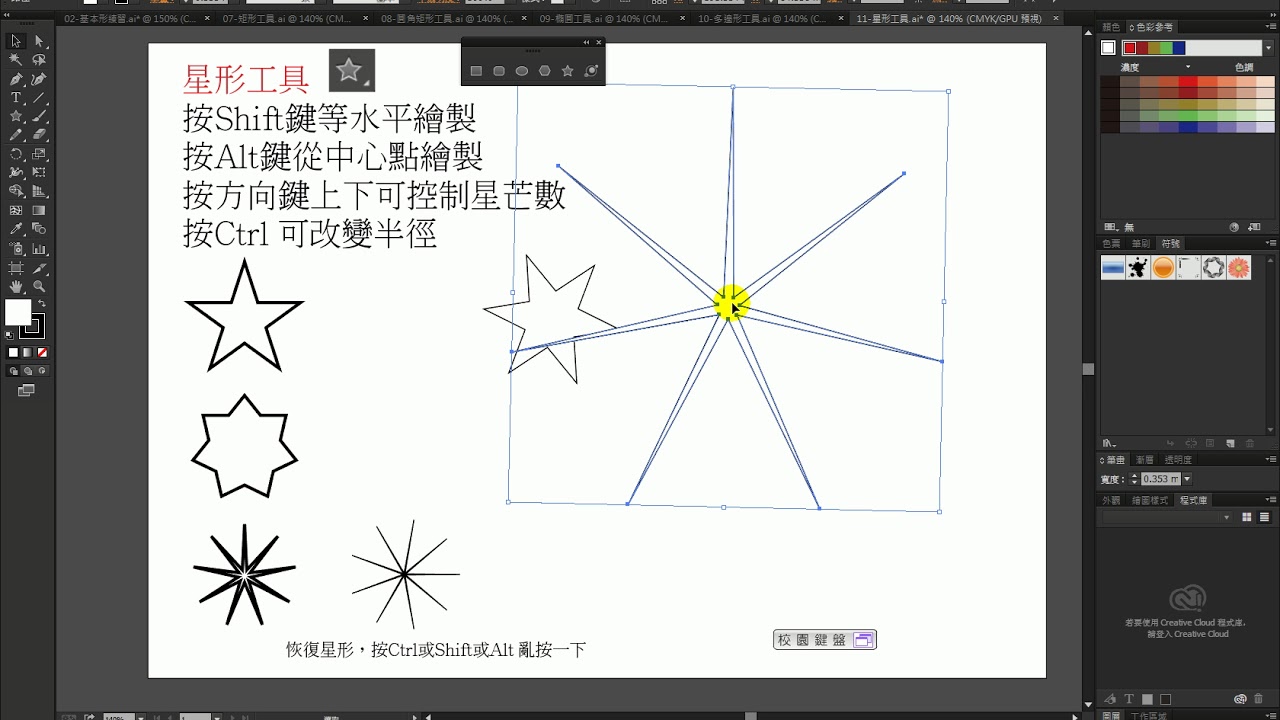Select the Column Graph tool
This screenshot has height=720, width=1280.
tap(39, 249)
